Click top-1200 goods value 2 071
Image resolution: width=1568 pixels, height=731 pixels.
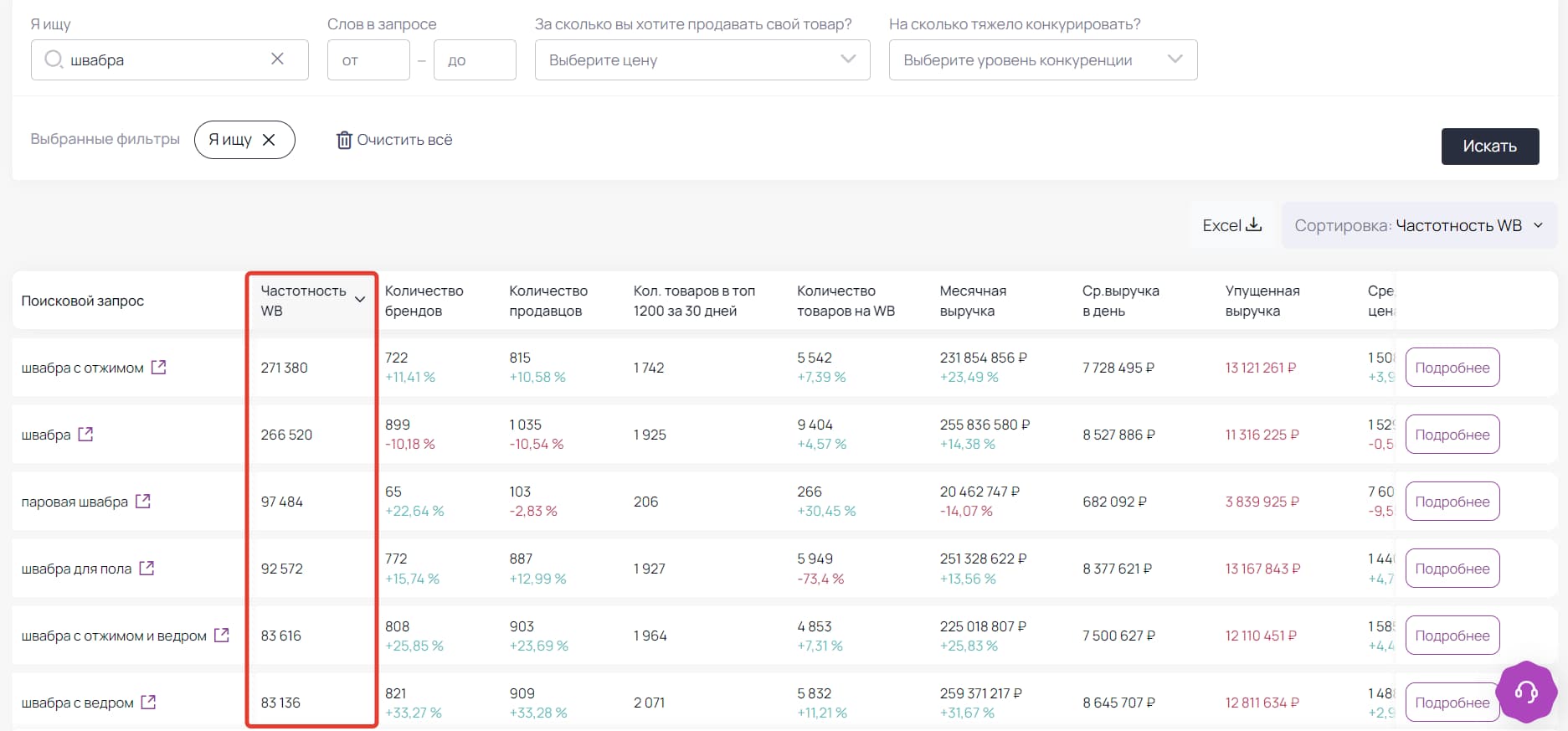click(649, 703)
